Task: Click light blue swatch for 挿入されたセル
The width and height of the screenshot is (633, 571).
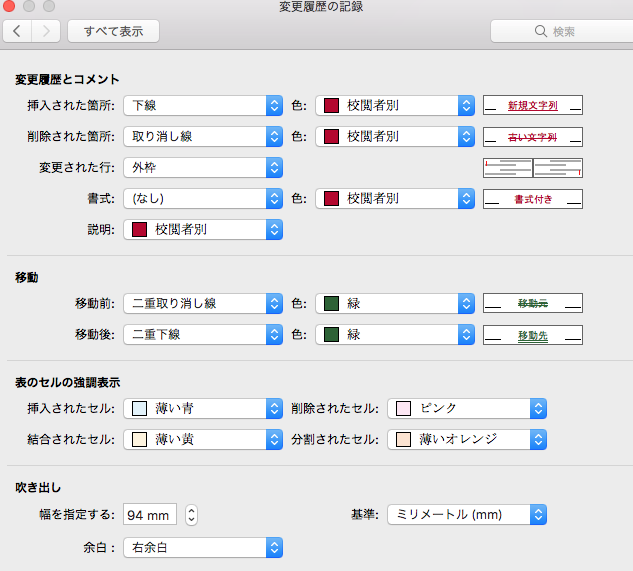Action: click(x=139, y=409)
